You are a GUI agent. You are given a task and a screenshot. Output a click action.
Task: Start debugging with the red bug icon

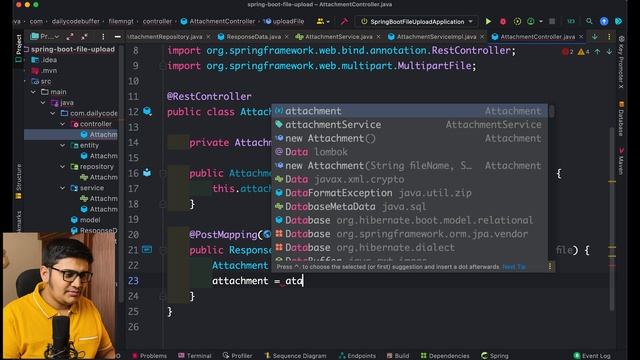[503, 21]
